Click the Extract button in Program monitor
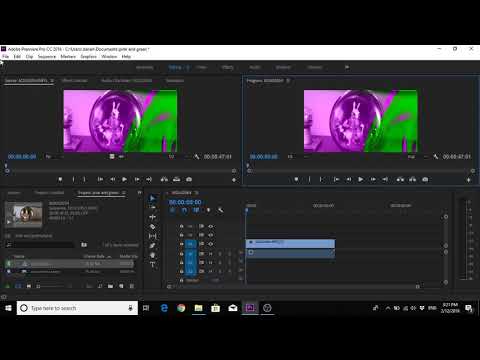The width and height of the screenshot is (480, 360). point(412,179)
